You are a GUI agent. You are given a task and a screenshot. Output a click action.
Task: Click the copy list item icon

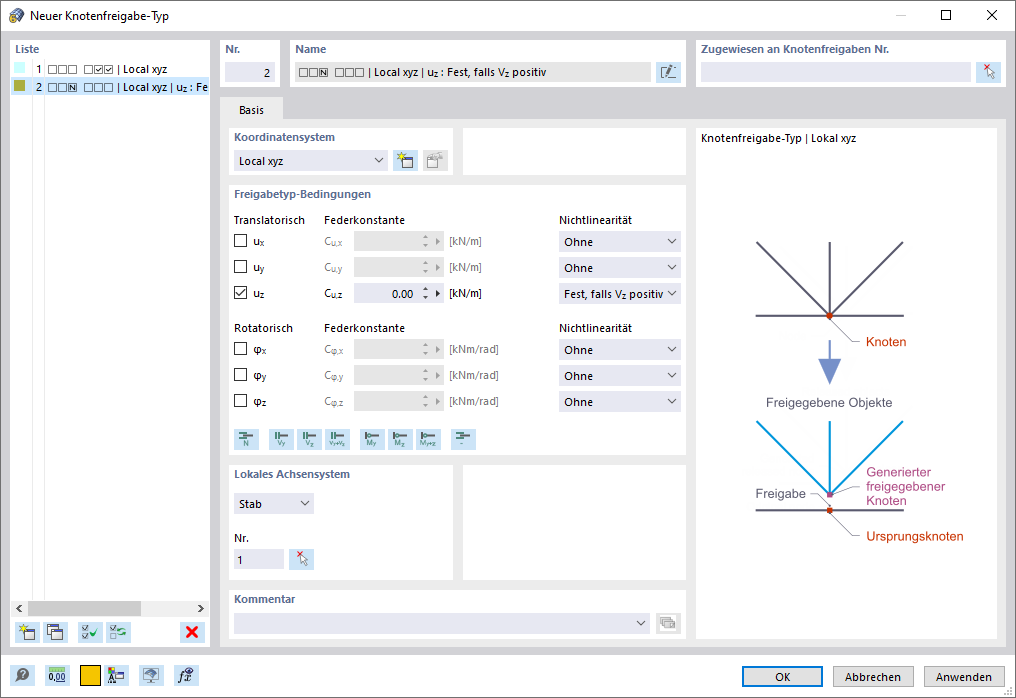[55, 632]
